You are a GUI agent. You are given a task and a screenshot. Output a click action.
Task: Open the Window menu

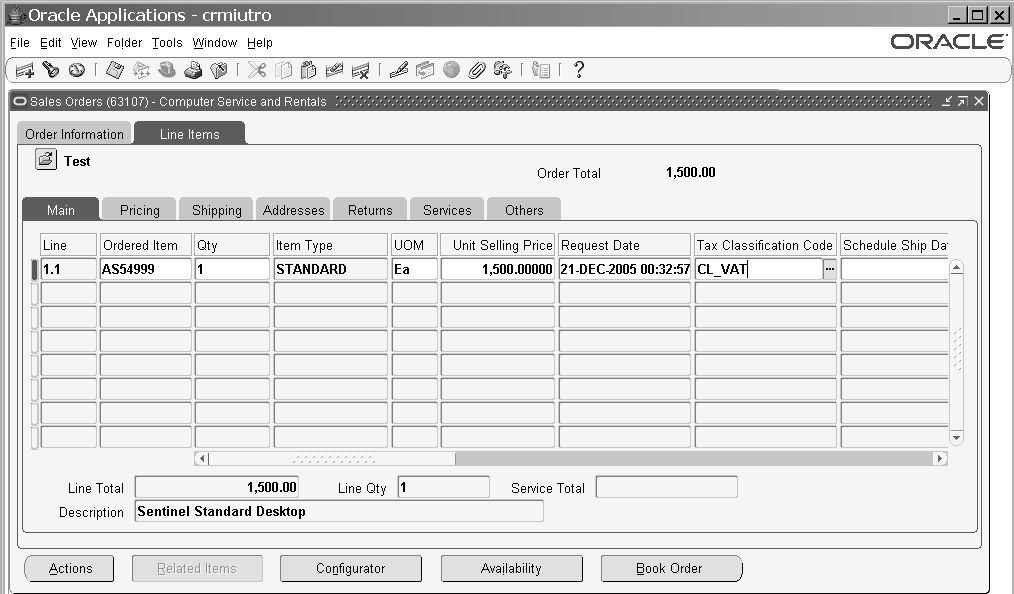(215, 43)
